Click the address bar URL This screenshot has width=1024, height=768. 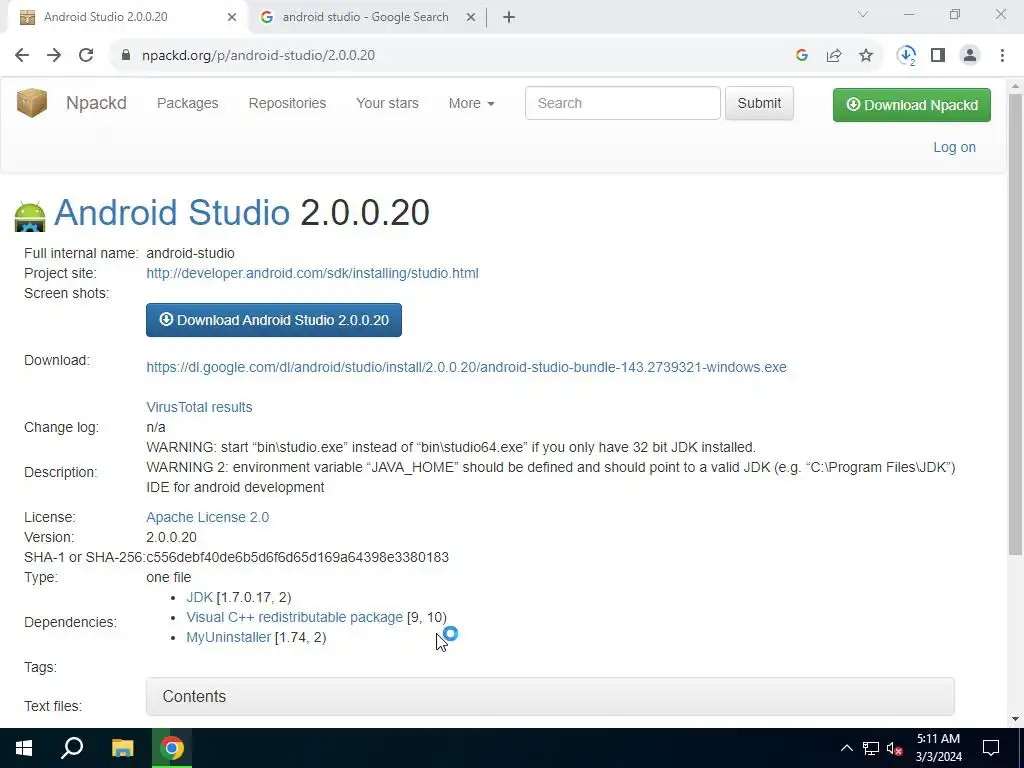pos(259,56)
